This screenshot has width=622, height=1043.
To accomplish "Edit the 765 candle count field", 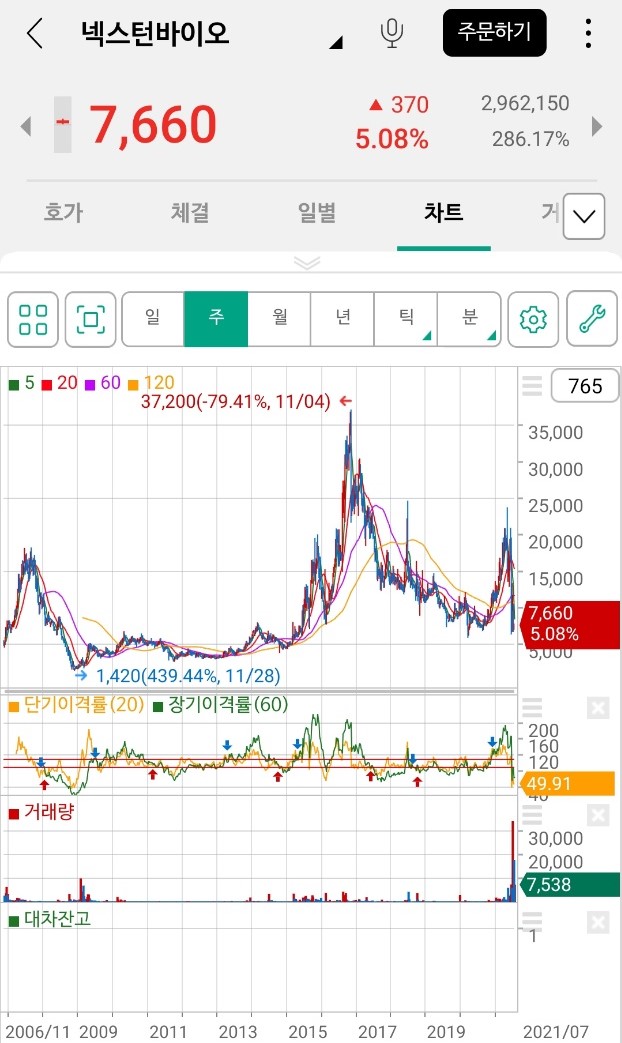I will click(x=585, y=386).
